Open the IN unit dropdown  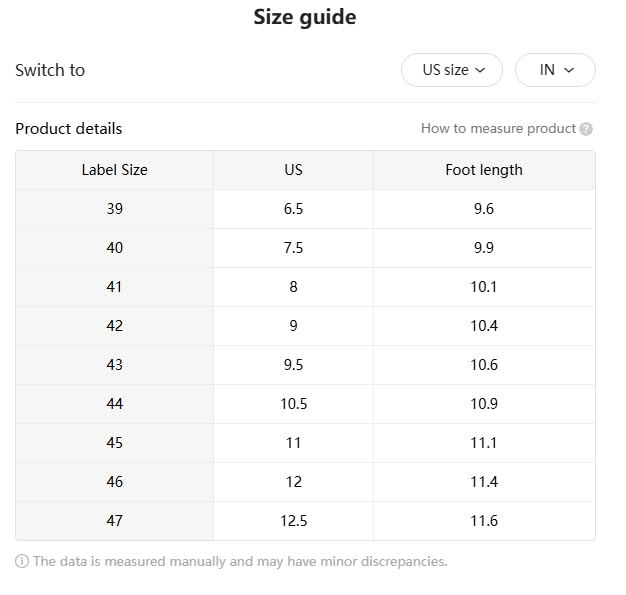tap(555, 70)
